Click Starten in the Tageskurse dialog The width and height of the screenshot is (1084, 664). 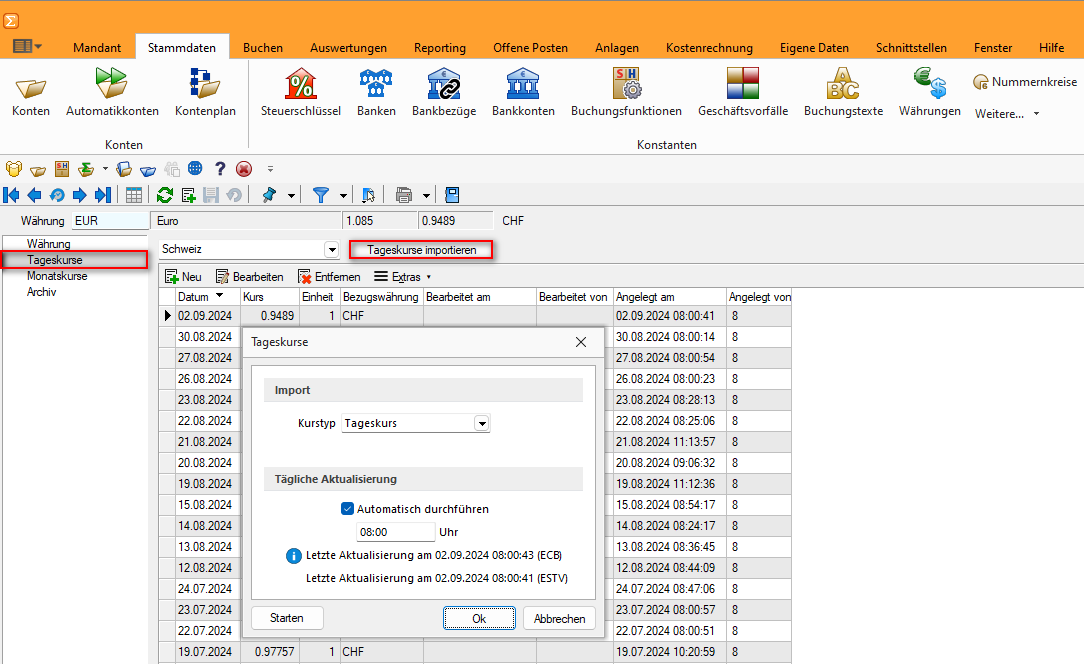[x=286, y=618]
